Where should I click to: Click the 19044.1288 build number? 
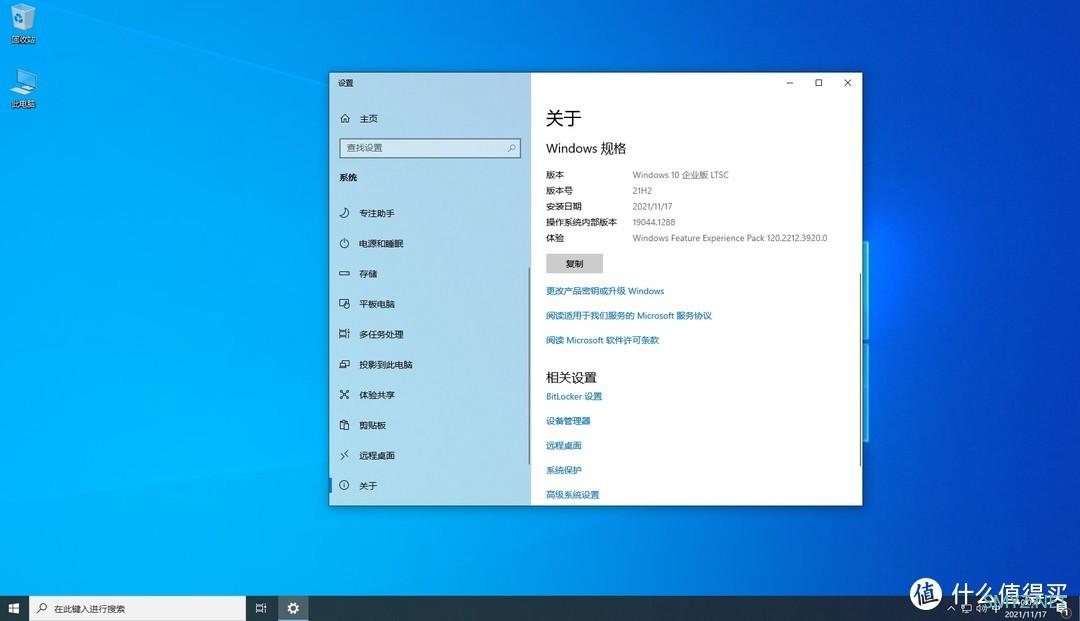point(654,222)
